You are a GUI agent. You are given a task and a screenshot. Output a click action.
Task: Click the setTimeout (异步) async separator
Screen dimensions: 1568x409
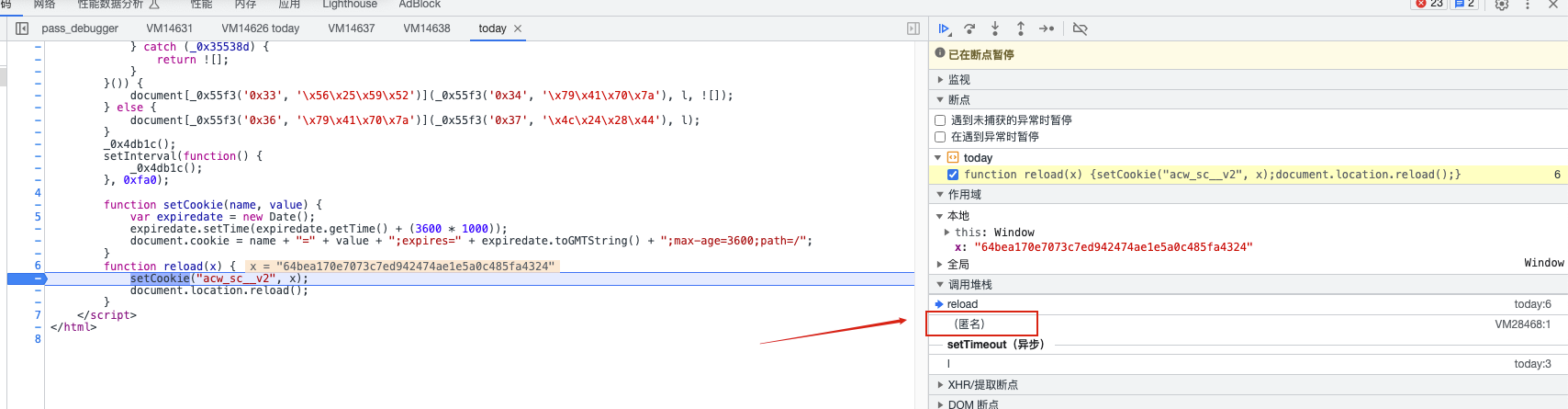pos(996,345)
